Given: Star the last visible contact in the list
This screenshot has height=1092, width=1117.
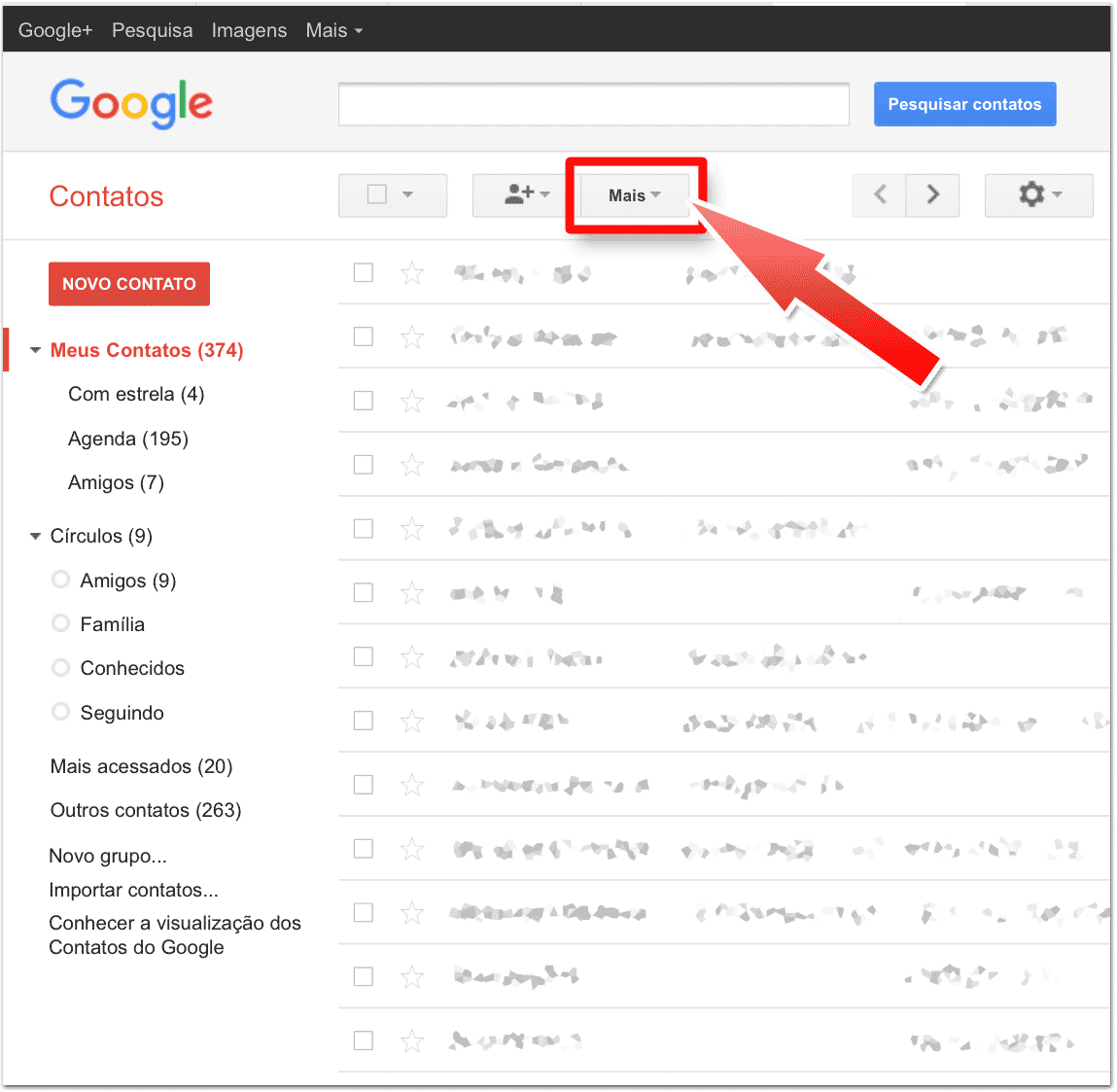Looking at the screenshot, I should pos(412,1040).
